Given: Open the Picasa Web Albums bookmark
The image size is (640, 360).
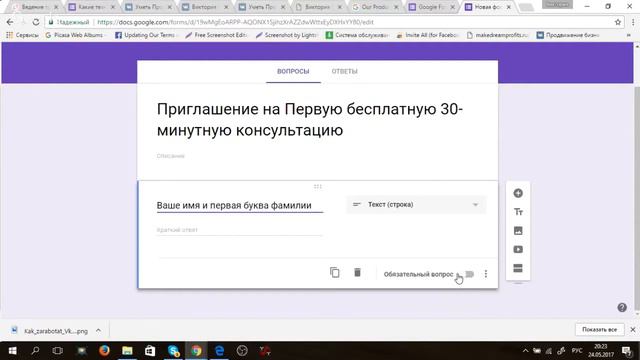Looking at the screenshot, I should coord(75,35).
